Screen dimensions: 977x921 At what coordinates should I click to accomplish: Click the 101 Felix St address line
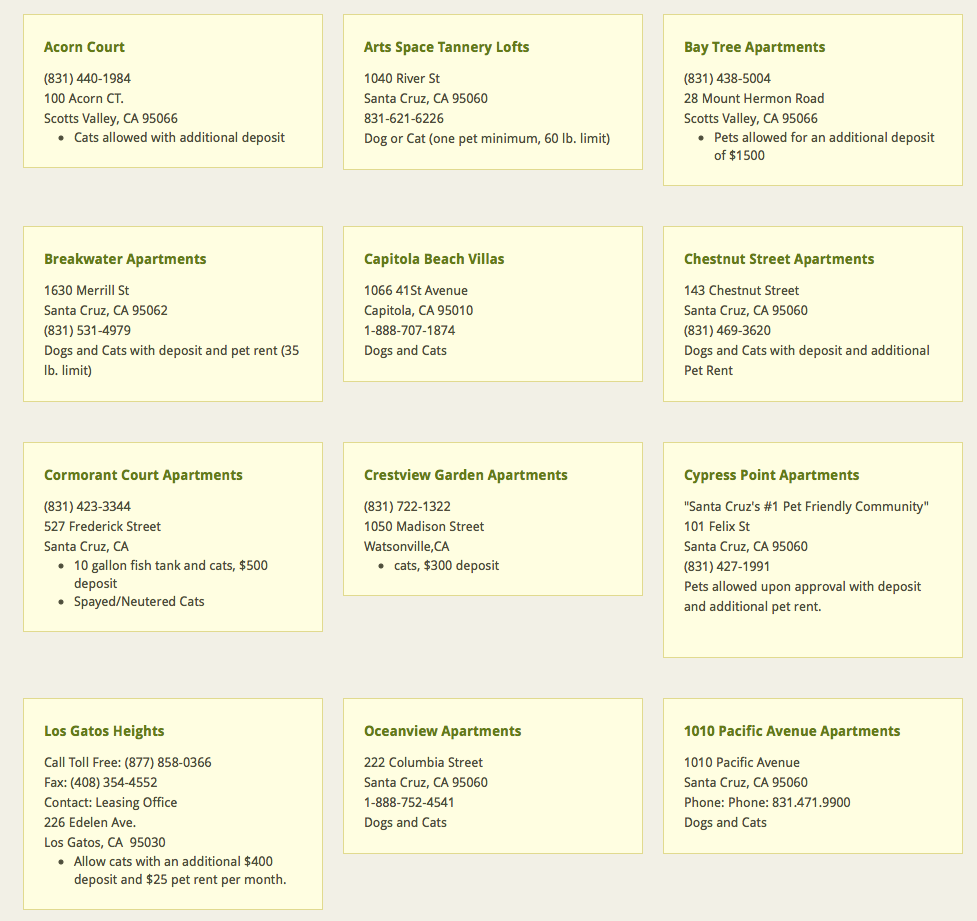tap(717, 527)
